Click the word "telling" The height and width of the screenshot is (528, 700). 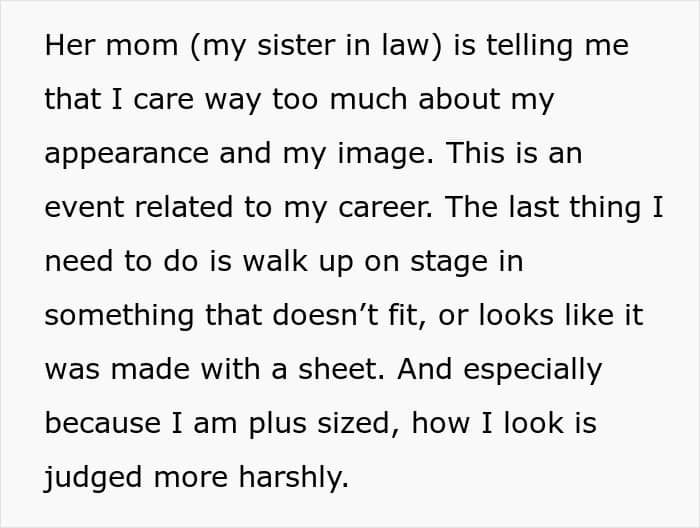(529, 46)
